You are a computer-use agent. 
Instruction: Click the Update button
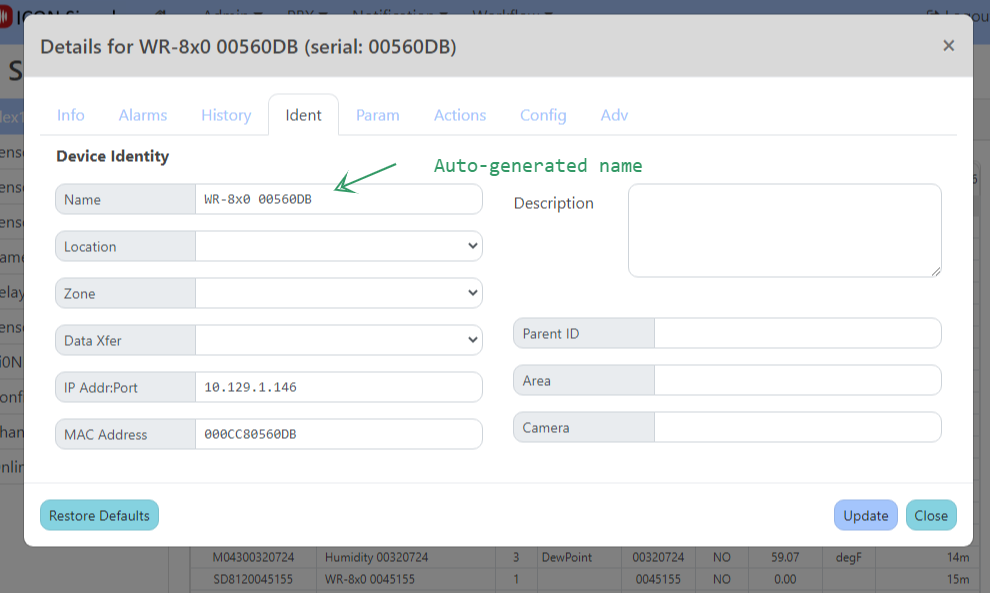click(x=865, y=515)
